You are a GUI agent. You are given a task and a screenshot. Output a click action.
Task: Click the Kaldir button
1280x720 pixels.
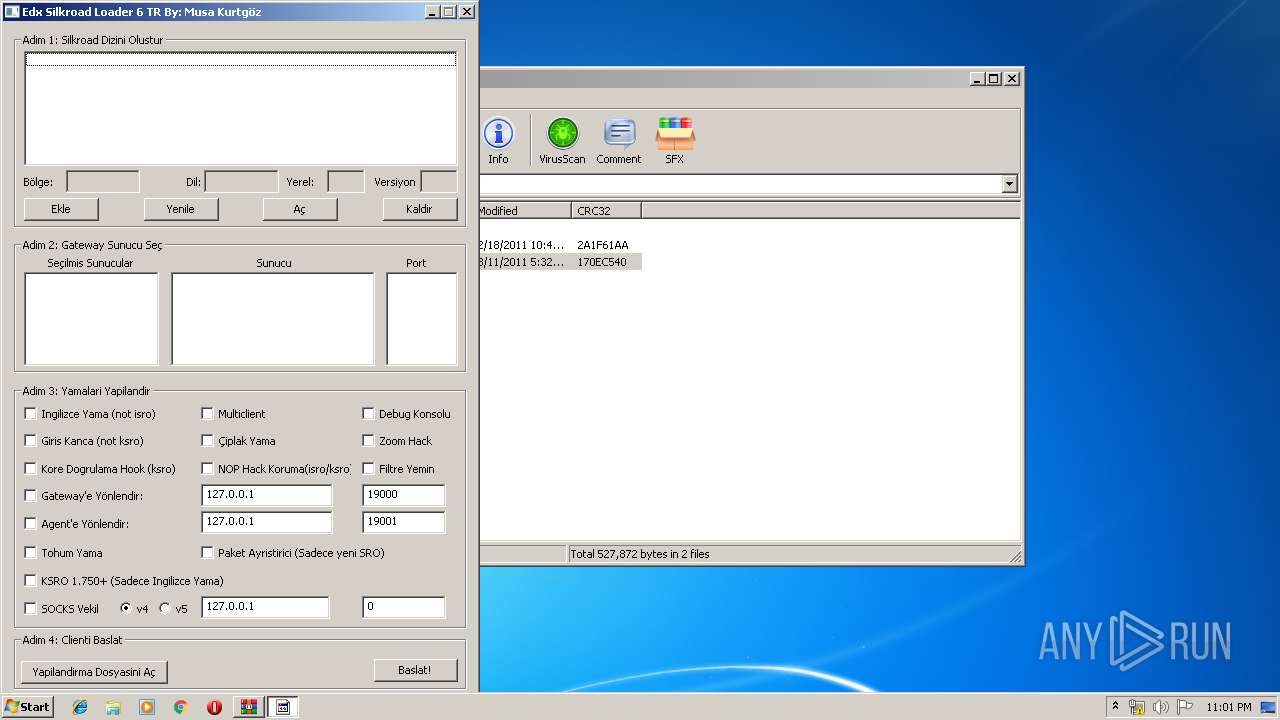[420, 208]
